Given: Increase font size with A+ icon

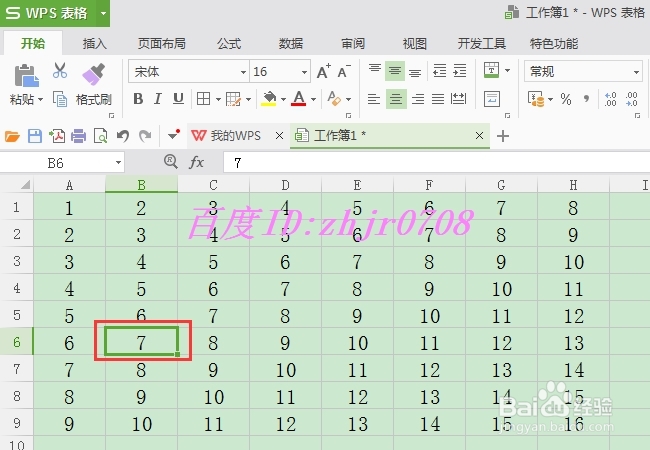Looking at the screenshot, I should (x=324, y=71).
